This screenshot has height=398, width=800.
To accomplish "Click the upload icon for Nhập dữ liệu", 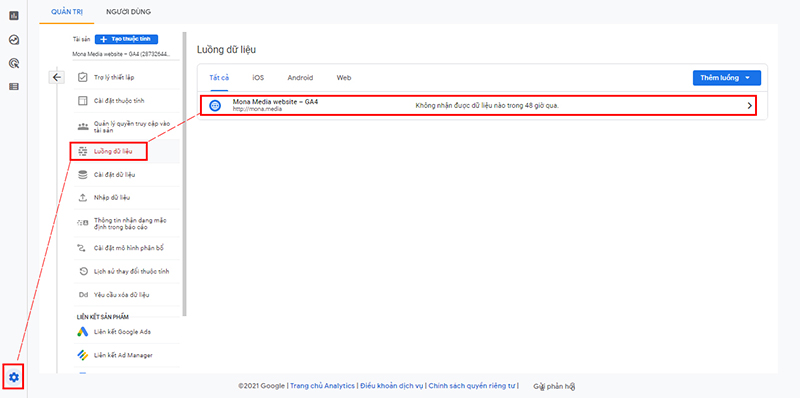I will click(x=82, y=197).
